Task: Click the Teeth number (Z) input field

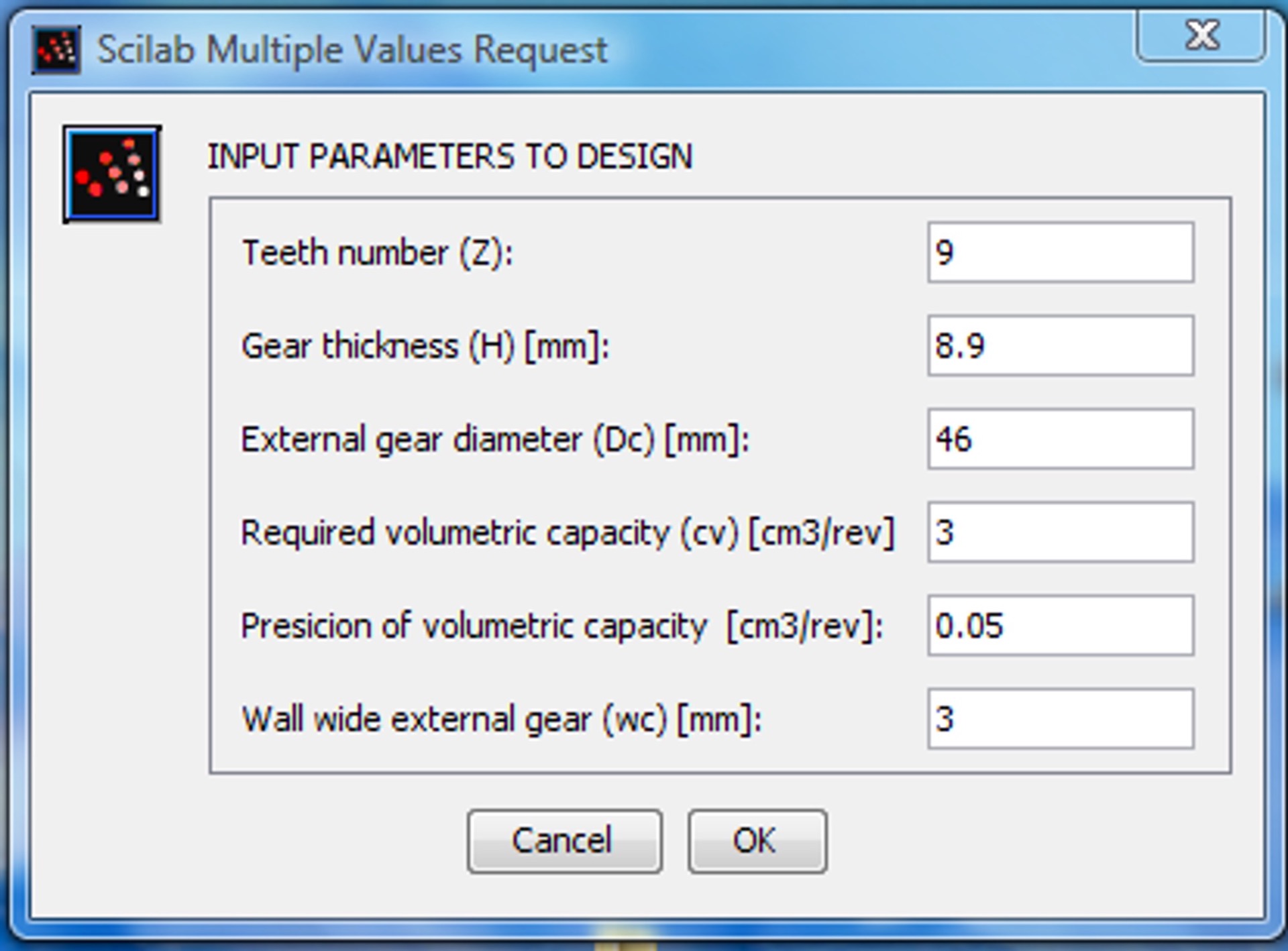Action: pos(1060,253)
